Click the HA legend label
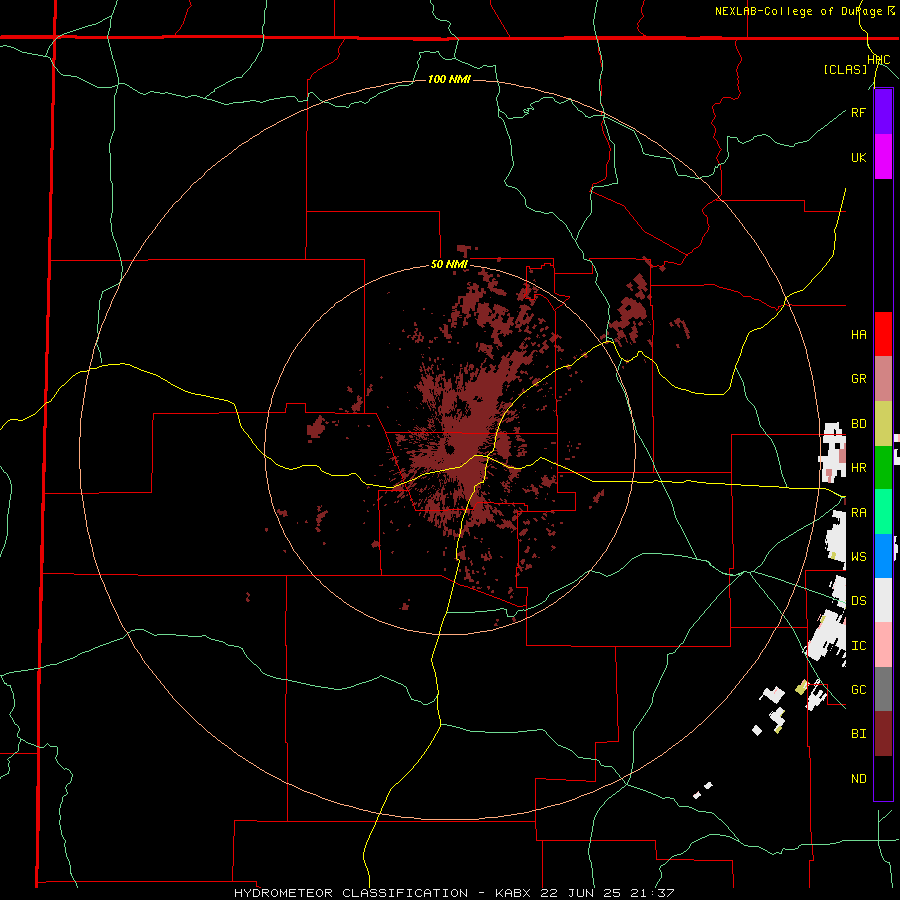 (x=858, y=335)
